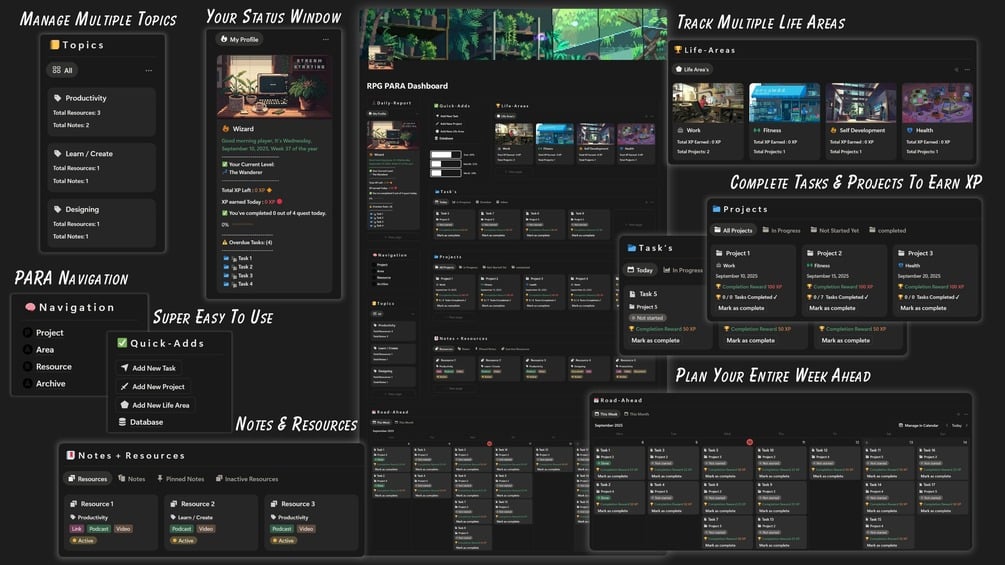
Task: Click the stacked pages icon on Resource 1
Action: pyautogui.click(x=74, y=504)
